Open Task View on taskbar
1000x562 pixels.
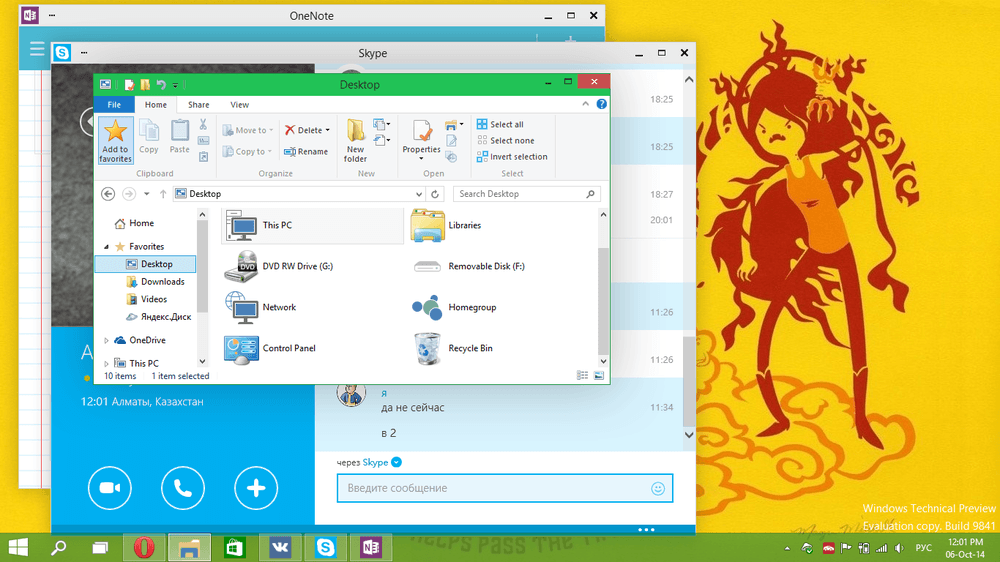point(100,547)
